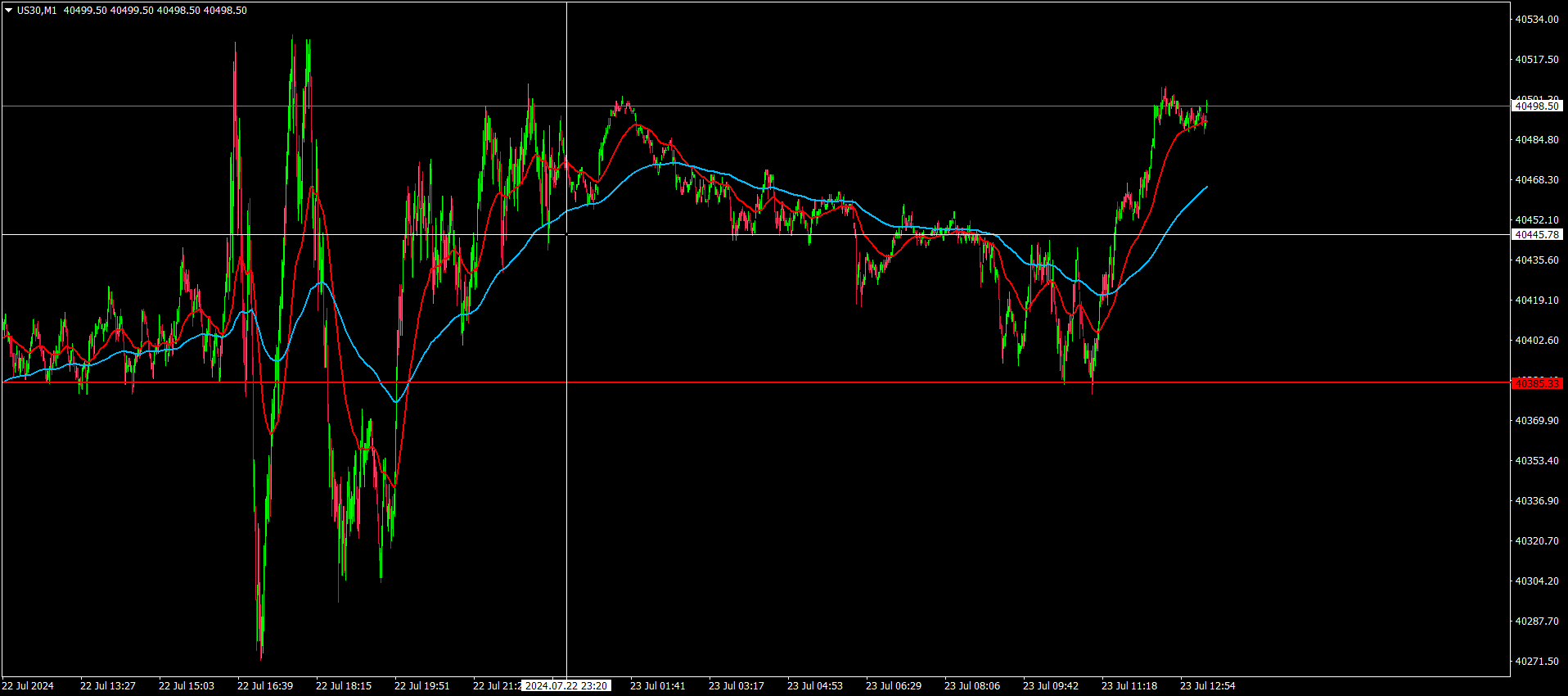Click the 22 Jul 19:51 time label
This screenshot has height=696, width=1568.
[422, 686]
